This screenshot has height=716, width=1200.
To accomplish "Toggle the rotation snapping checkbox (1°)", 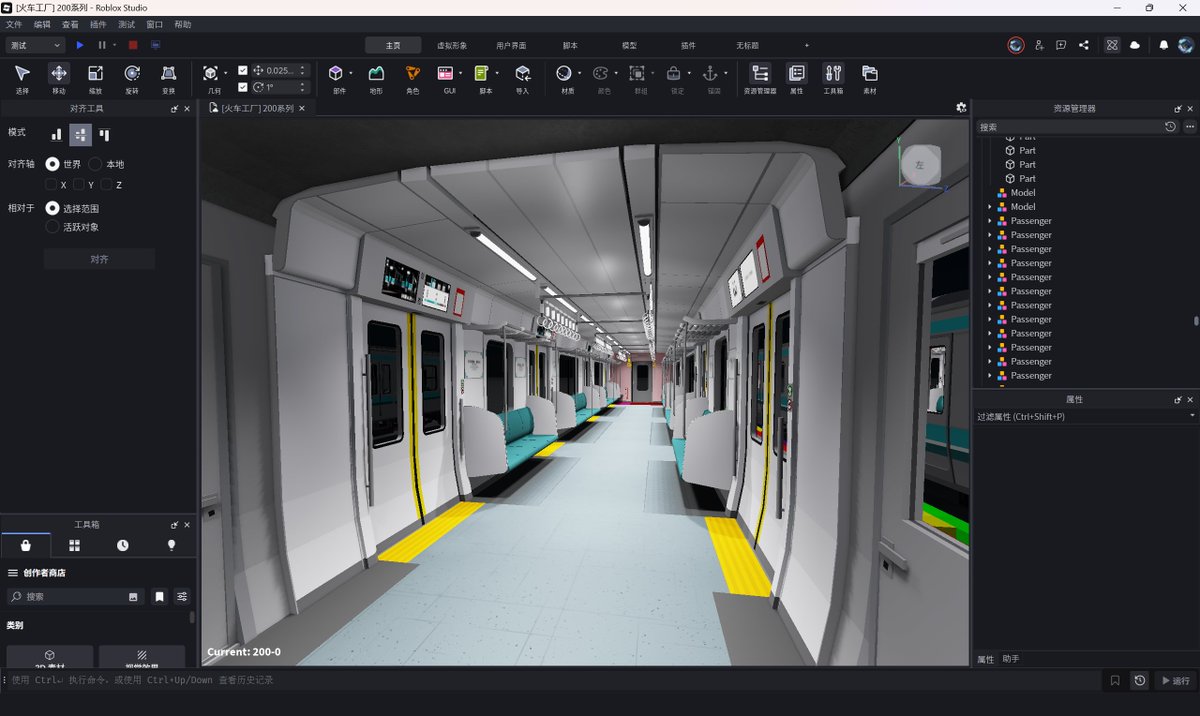I will (x=242, y=87).
